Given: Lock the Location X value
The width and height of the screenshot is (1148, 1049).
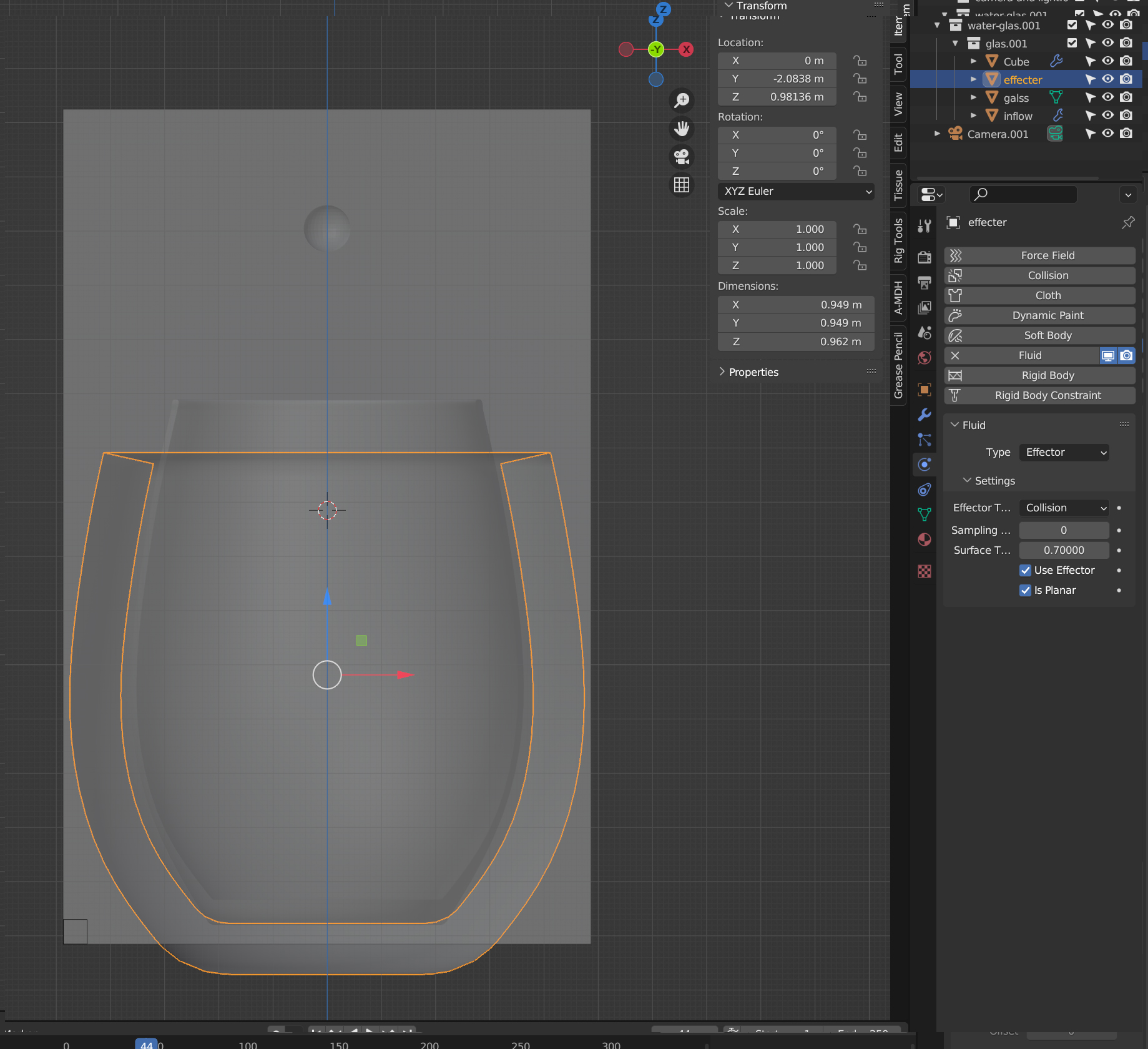Looking at the screenshot, I should pyautogui.click(x=860, y=61).
